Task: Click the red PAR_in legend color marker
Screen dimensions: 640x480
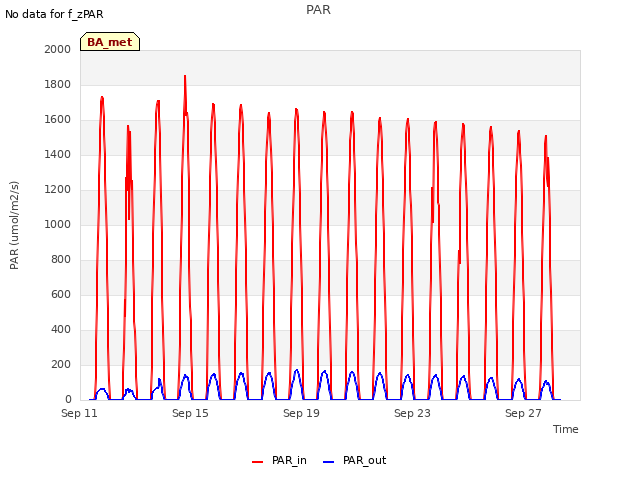Action: (x=258, y=462)
